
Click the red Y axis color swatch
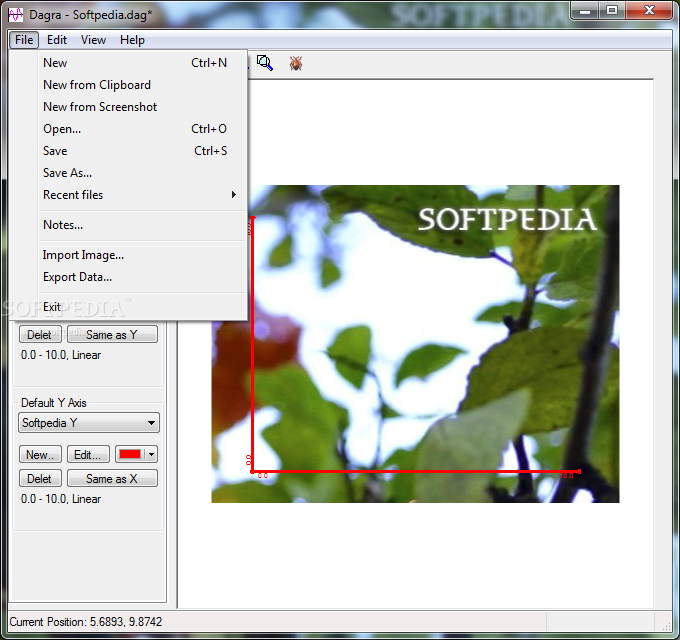coord(130,454)
